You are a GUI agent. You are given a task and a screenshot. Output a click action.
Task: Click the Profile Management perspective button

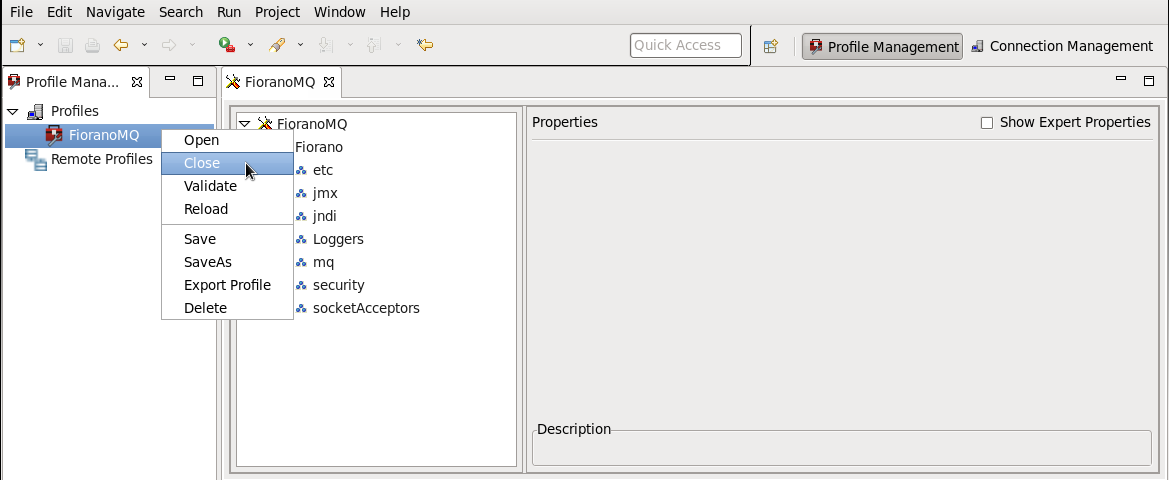pos(882,46)
